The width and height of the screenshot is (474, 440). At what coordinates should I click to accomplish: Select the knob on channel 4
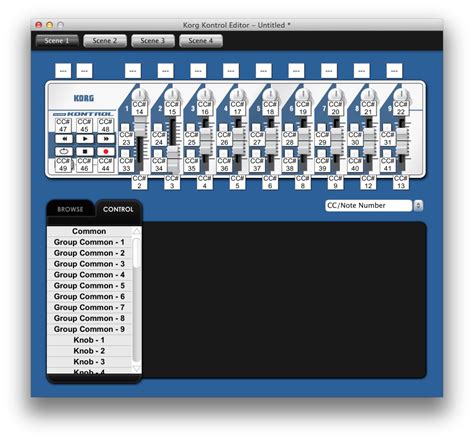coord(238,95)
